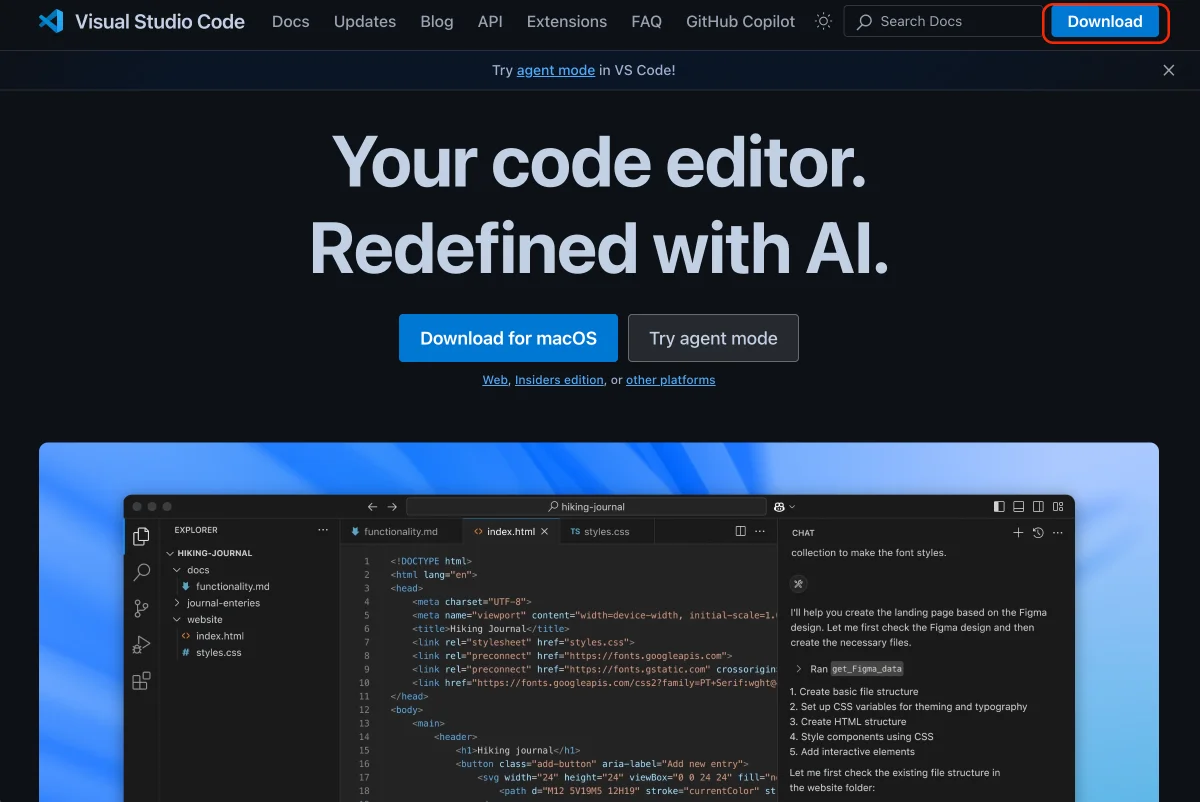This screenshot has width=1200, height=802.
Task: Open the API menu item
Action: point(490,21)
